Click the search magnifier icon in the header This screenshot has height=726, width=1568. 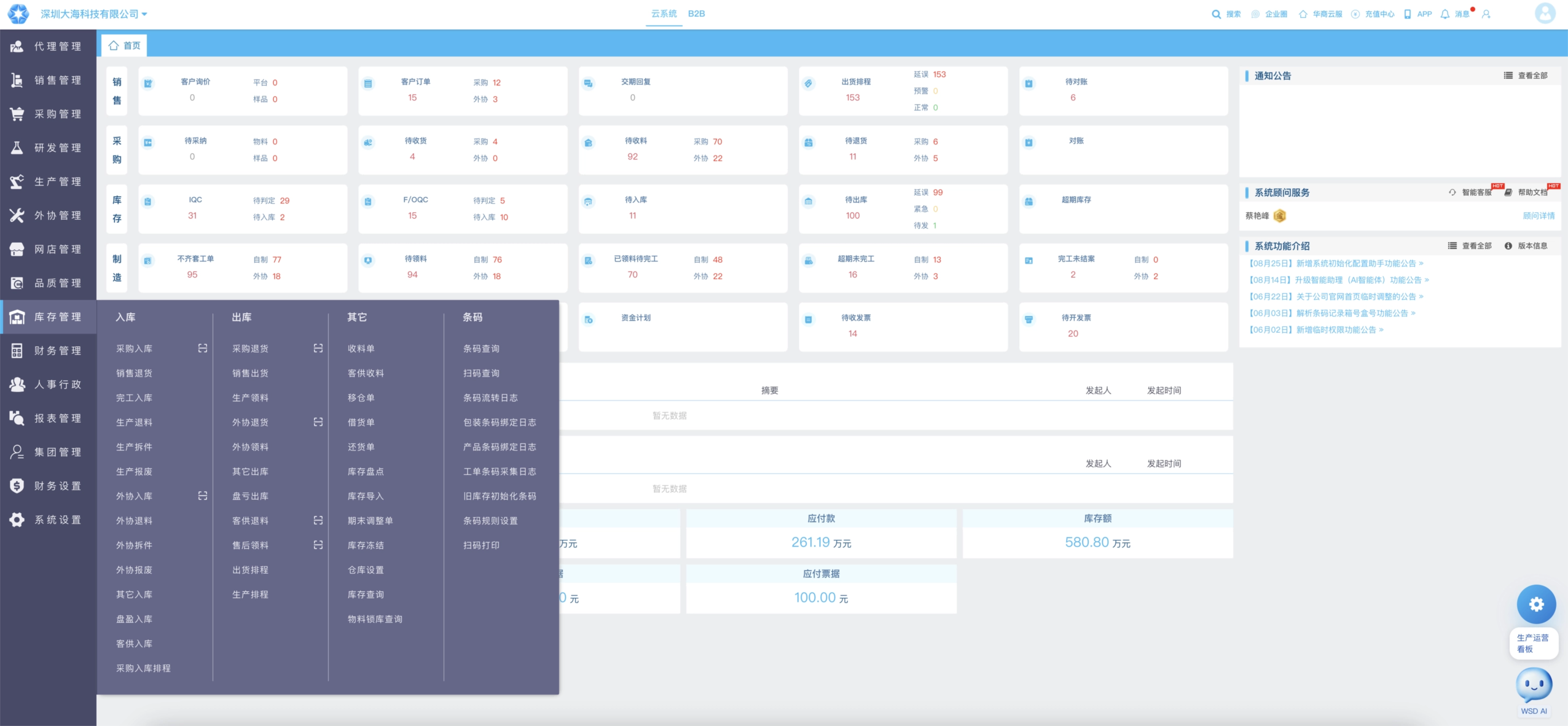click(x=1216, y=14)
